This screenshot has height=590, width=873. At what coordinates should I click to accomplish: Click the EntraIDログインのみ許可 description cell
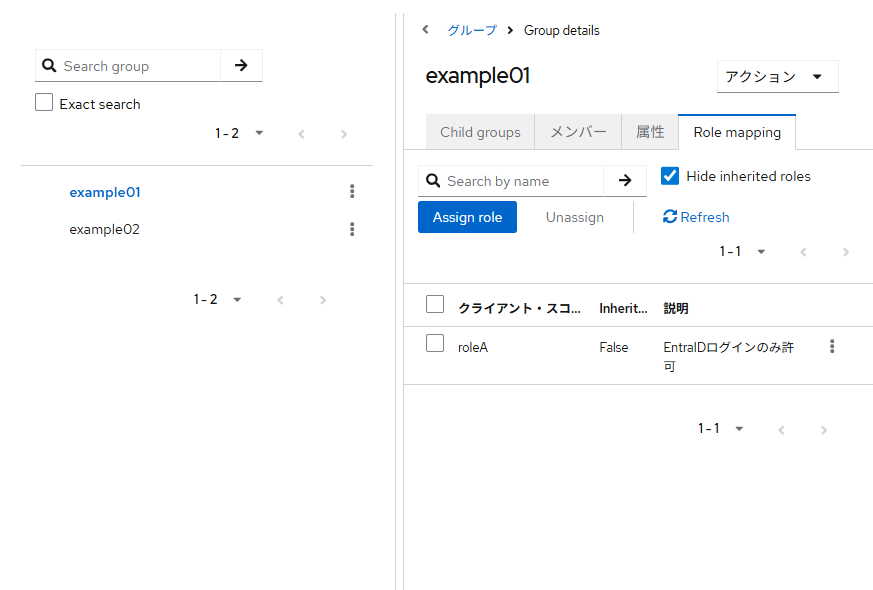tap(728, 356)
